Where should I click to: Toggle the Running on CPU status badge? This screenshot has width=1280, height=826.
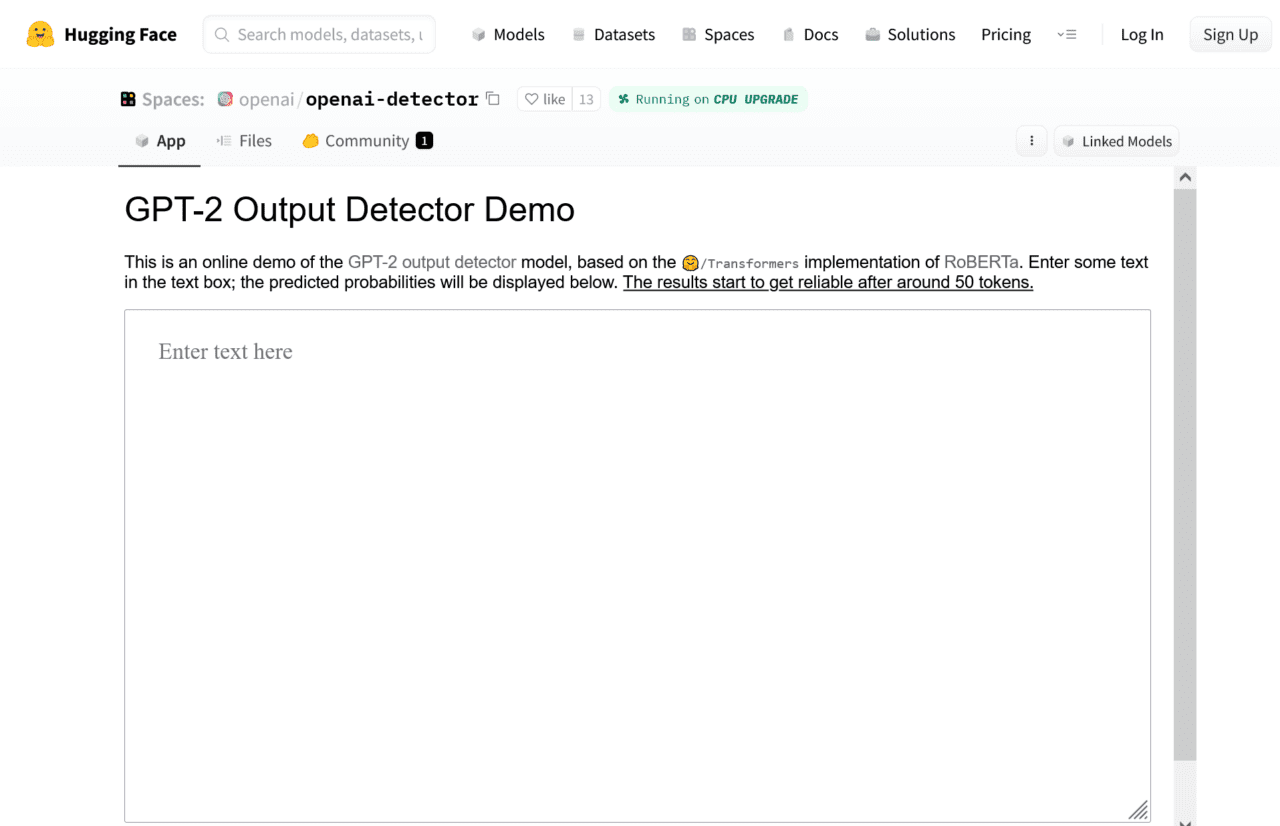coord(708,98)
